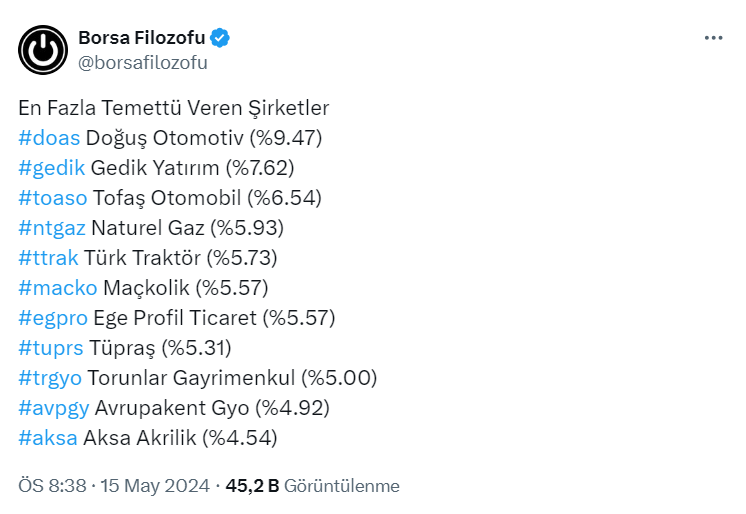
Task: Open the #aksa hashtag
Action: pyautogui.click(x=48, y=438)
